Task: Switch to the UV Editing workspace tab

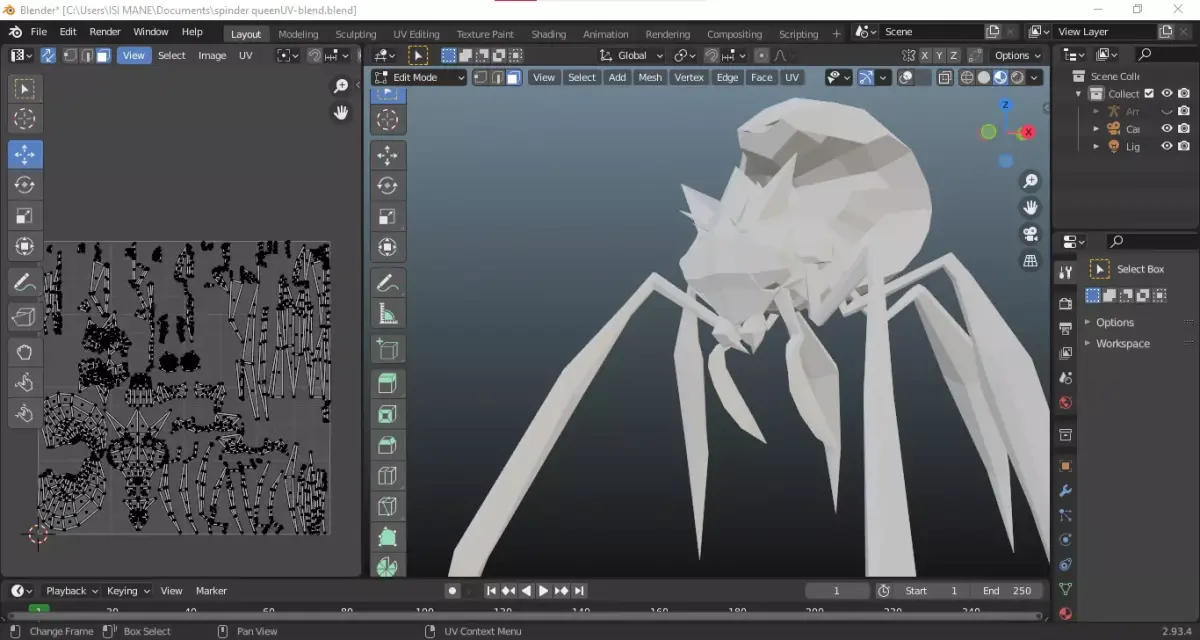Action: [416, 34]
